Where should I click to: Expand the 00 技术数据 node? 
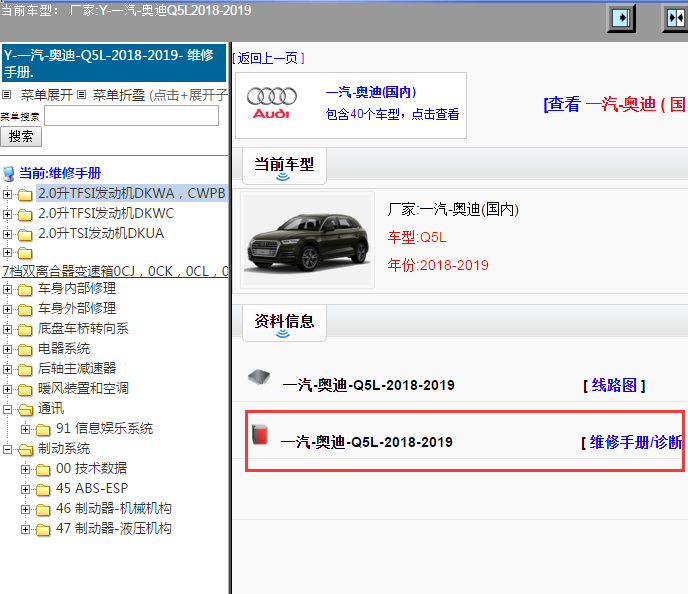point(25,469)
